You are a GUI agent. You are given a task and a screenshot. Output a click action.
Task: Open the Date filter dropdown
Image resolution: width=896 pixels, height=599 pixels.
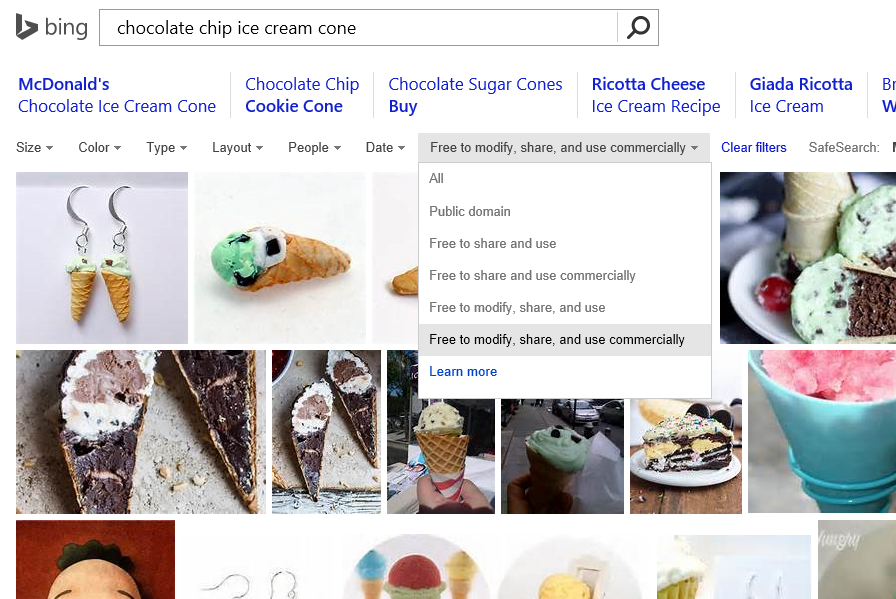385,147
